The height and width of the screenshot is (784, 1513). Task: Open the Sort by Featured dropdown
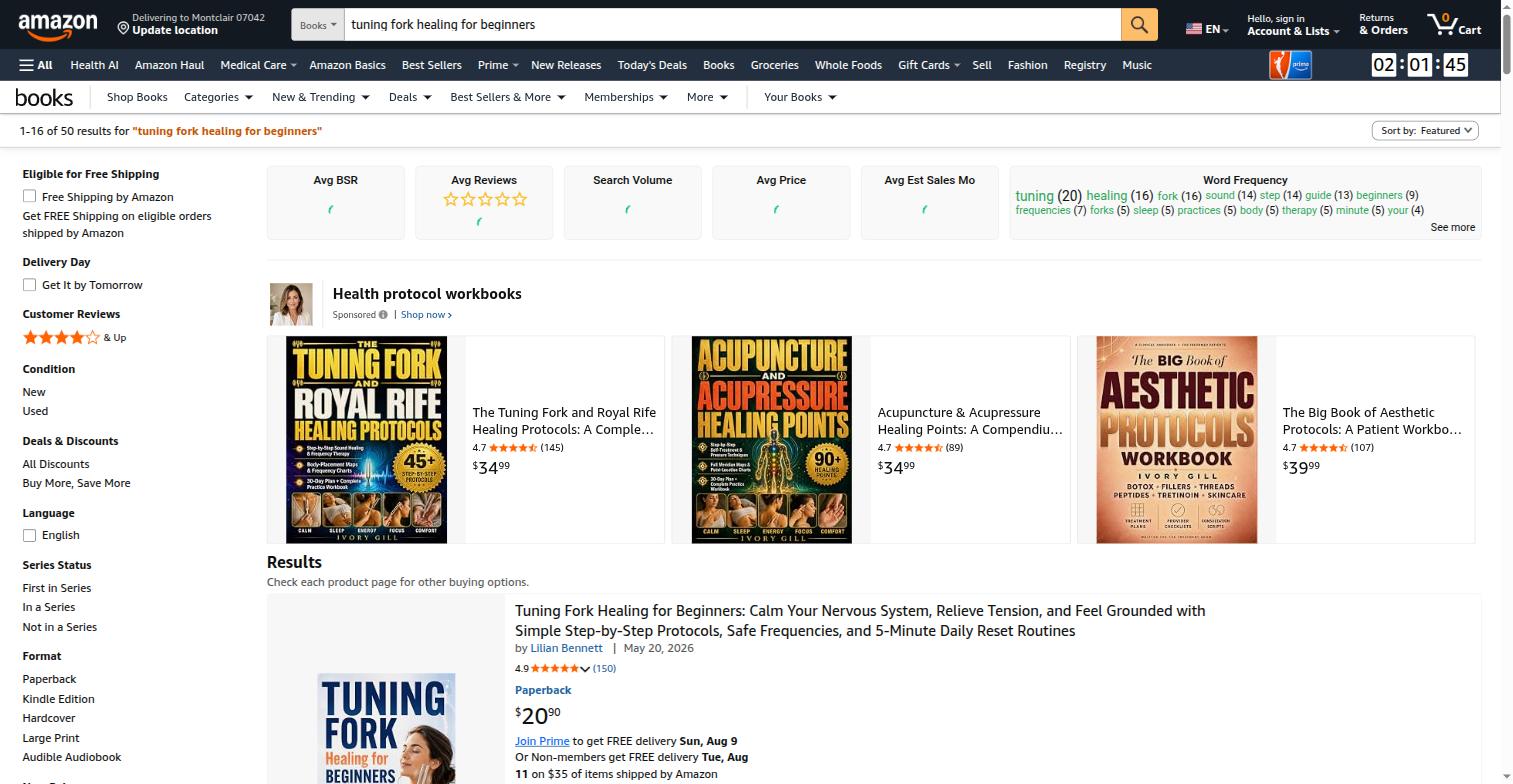[1424, 131]
